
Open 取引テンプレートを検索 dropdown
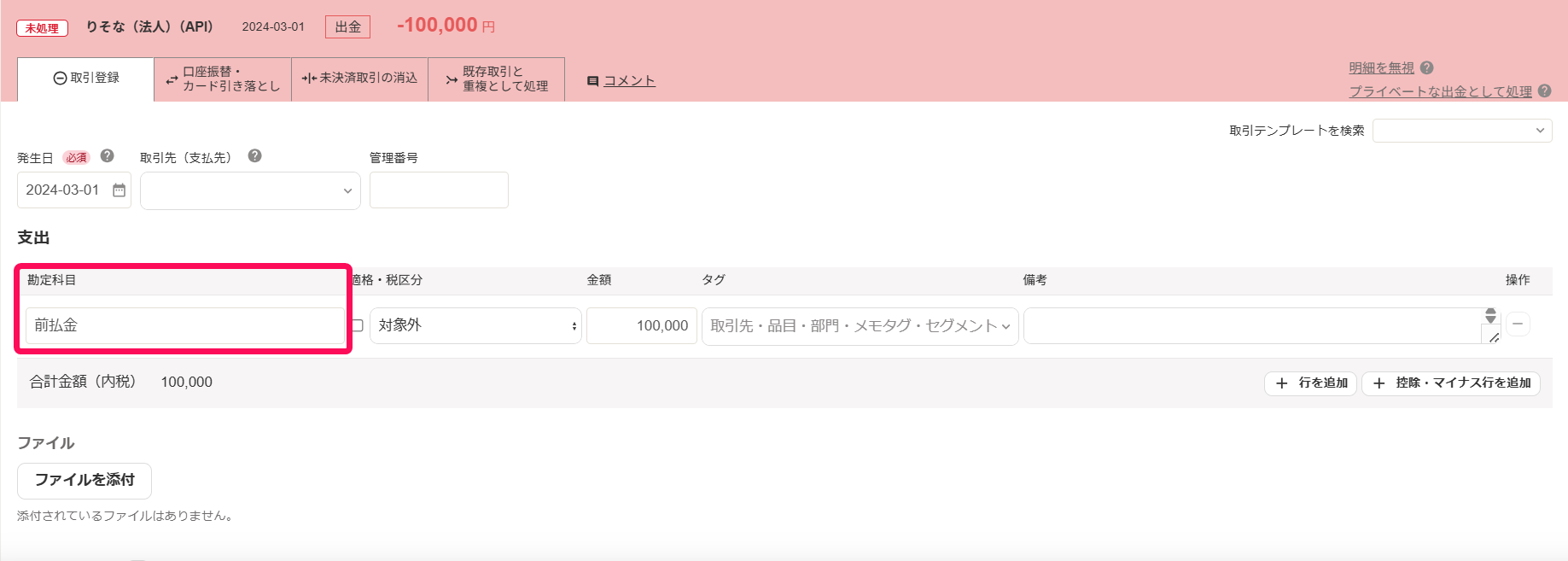pyautogui.click(x=1462, y=131)
